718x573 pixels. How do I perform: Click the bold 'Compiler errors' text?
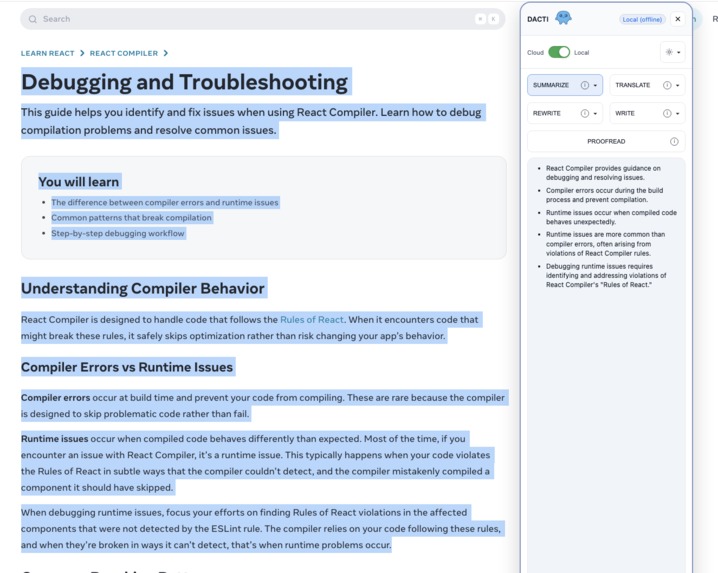pos(55,398)
